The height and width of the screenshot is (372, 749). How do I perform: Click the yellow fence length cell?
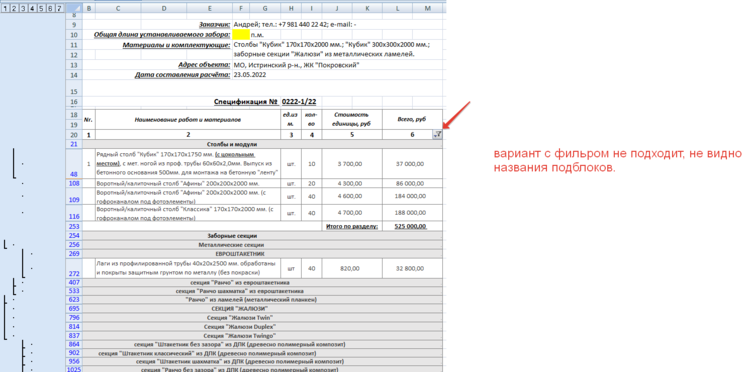click(241, 35)
